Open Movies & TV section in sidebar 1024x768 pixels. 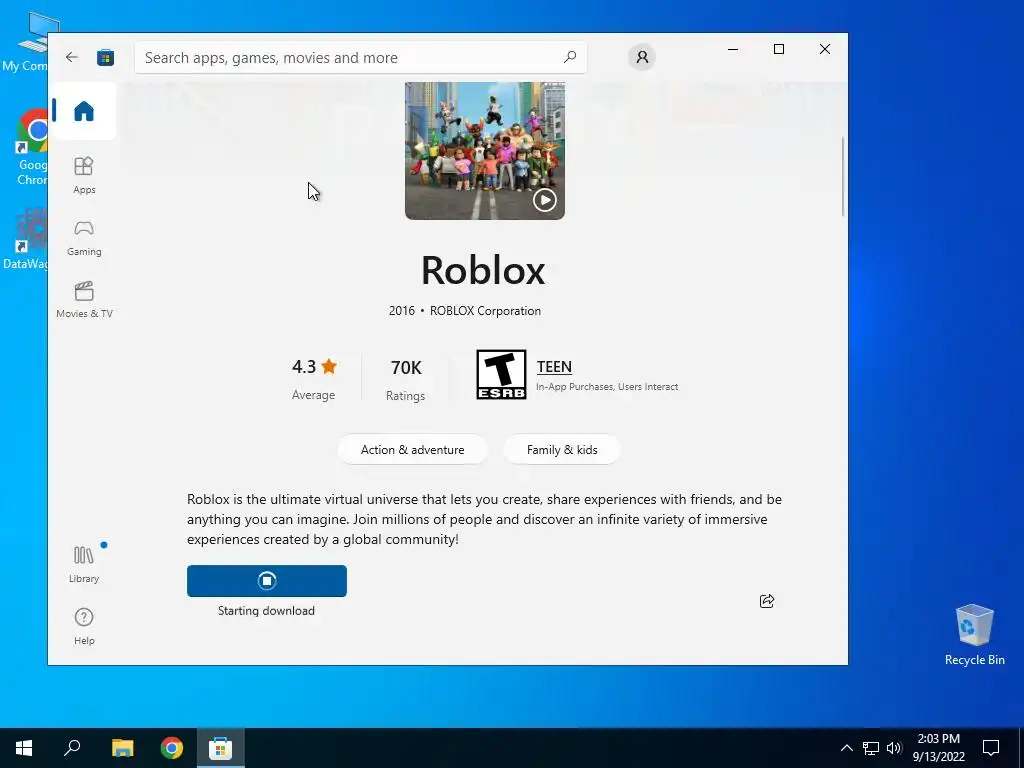click(x=84, y=300)
